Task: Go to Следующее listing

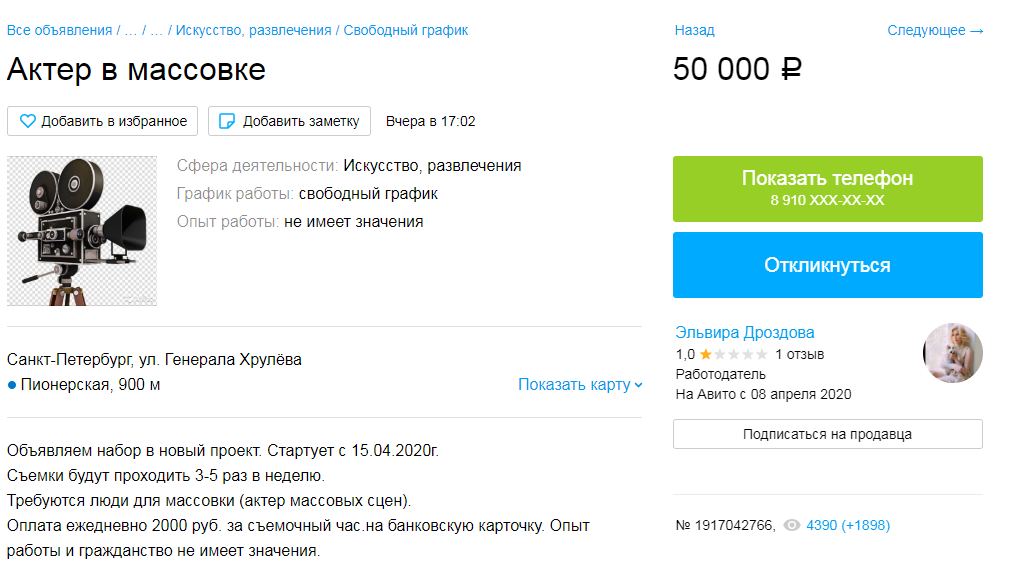Action: (934, 30)
